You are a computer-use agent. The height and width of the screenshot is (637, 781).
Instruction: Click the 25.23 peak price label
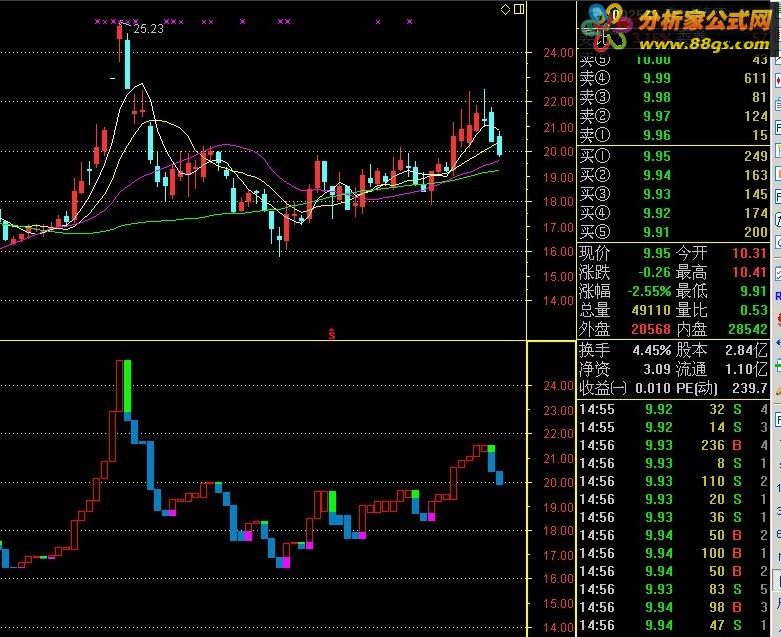tap(148, 29)
